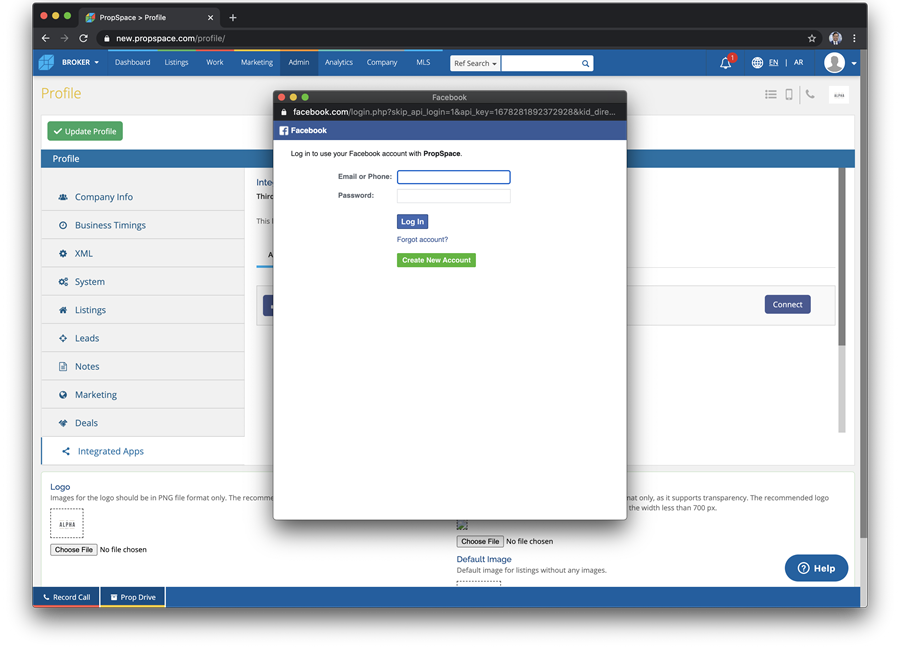Open Chrome three-dot menu
Viewport: 900px width, 651px height.
tap(854, 38)
